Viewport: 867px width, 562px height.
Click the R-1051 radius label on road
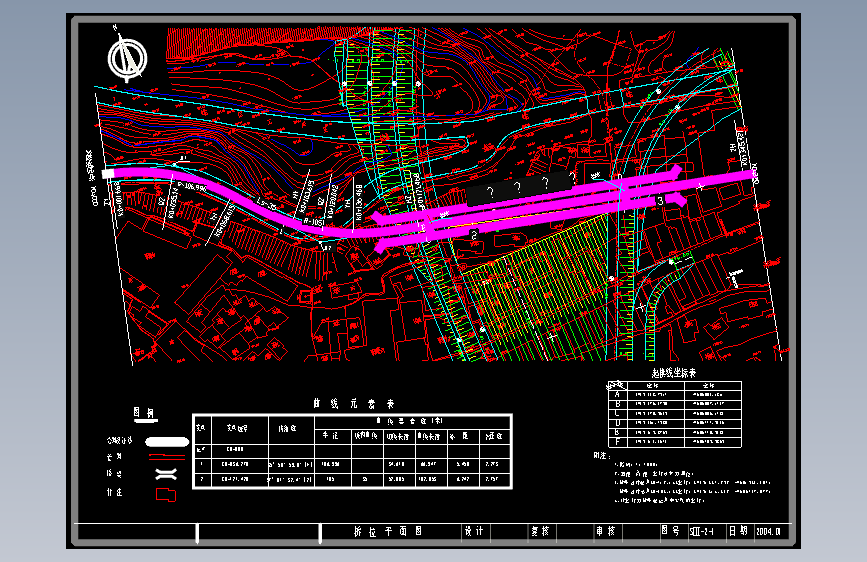point(313,221)
